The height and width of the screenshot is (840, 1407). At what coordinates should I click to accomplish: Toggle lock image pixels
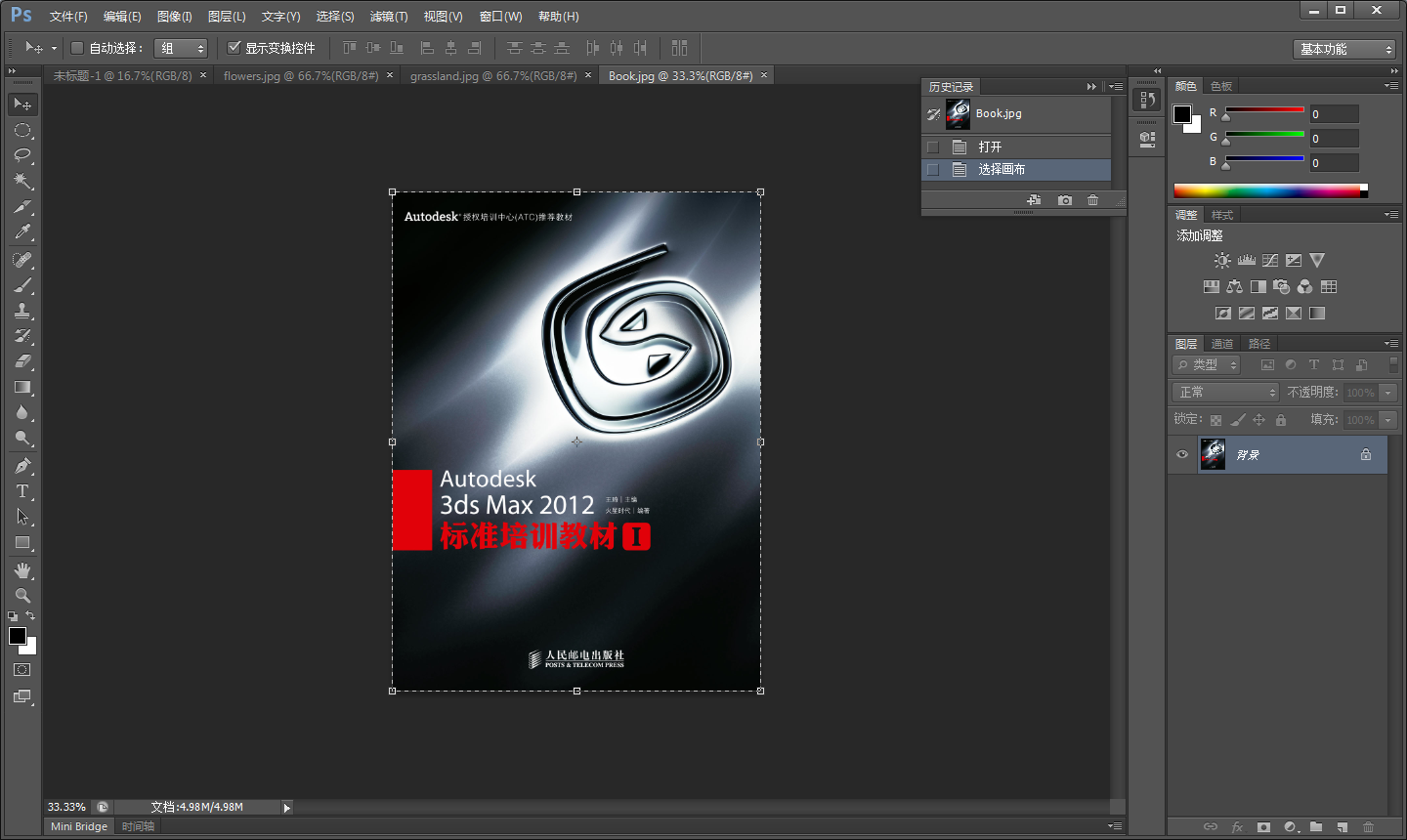click(1238, 420)
